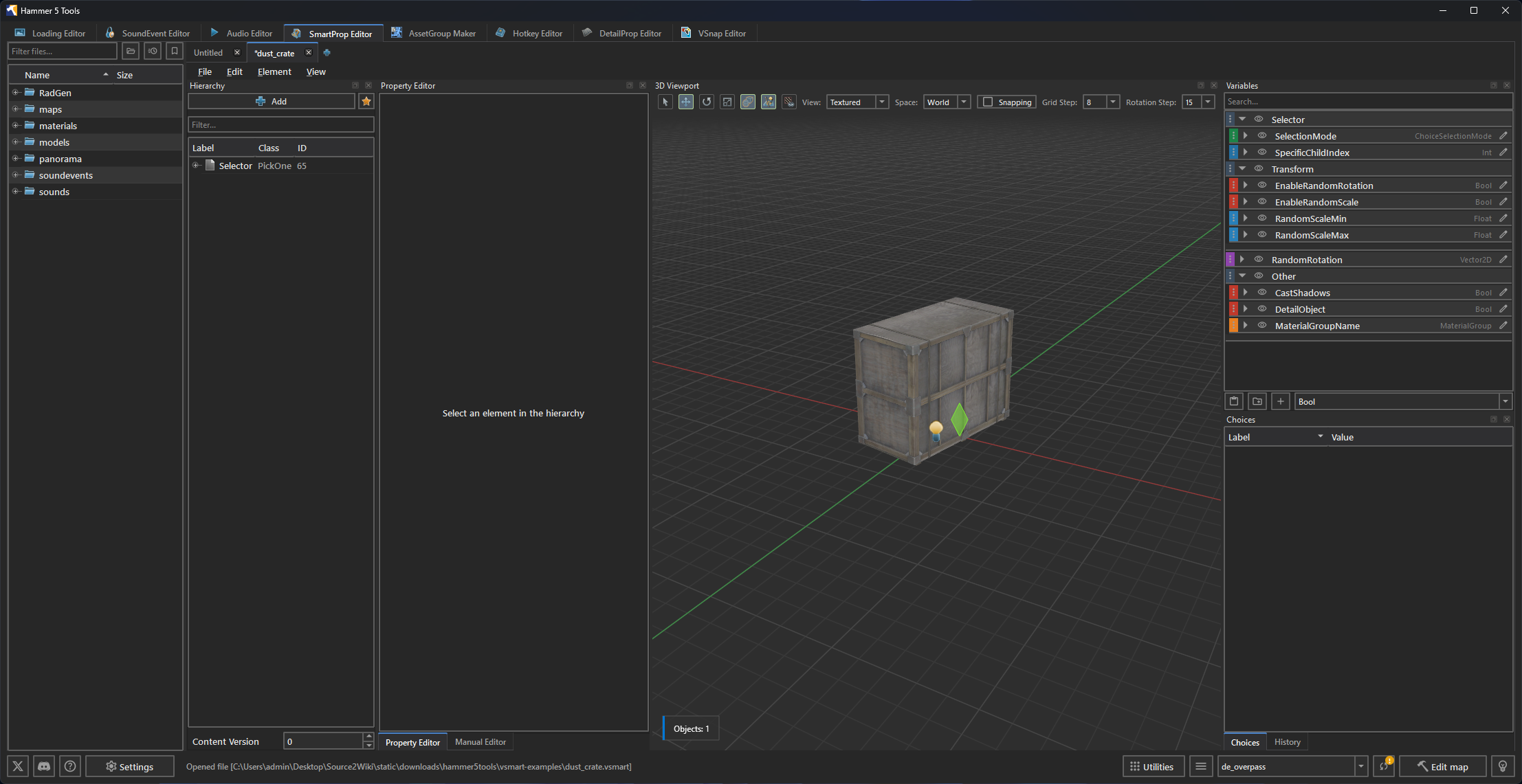Viewport: 1522px width, 784px height.
Task: Switch to the AssetGroup Maker tab
Action: point(434,33)
